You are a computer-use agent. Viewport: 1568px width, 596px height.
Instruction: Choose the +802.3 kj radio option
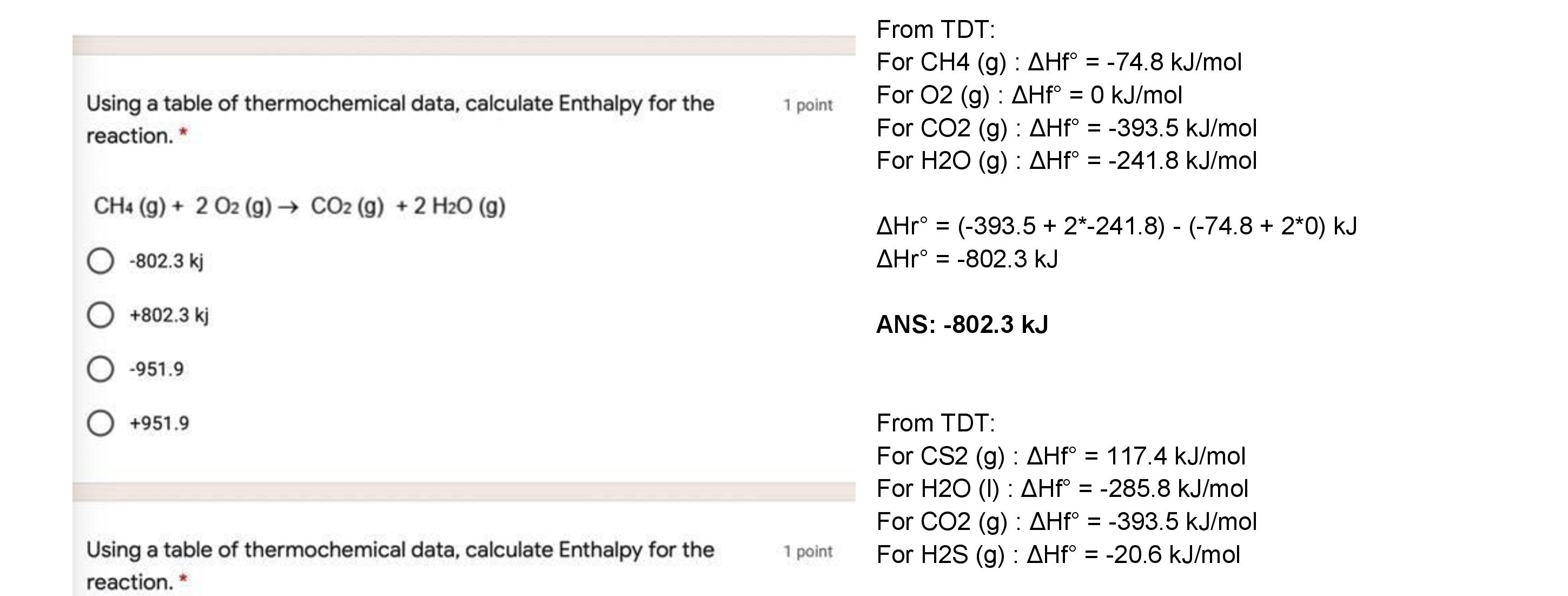point(101,315)
